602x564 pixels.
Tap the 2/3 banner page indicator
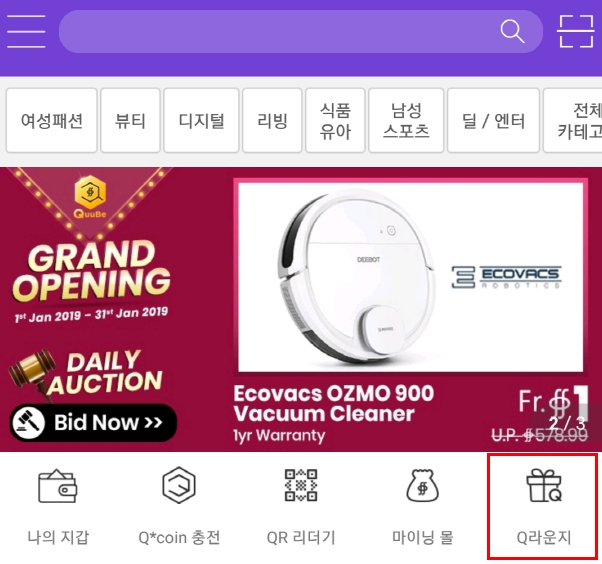(x=567, y=423)
